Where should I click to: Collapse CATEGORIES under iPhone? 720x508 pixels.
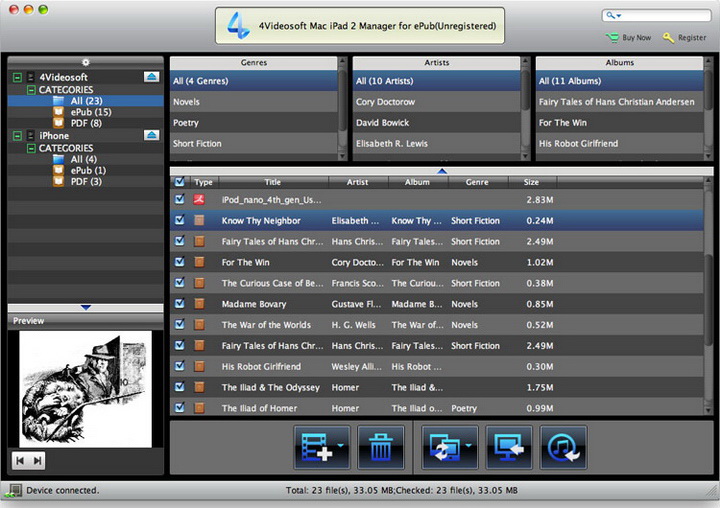coord(31,148)
